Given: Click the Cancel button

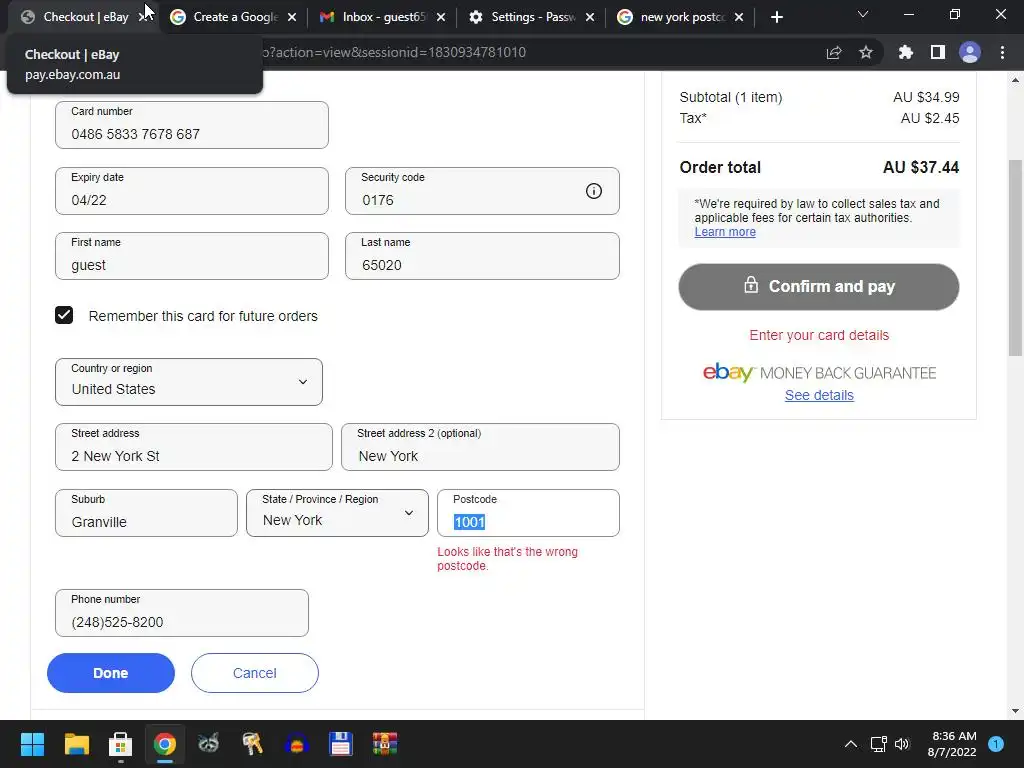Looking at the screenshot, I should (x=255, y=673).
